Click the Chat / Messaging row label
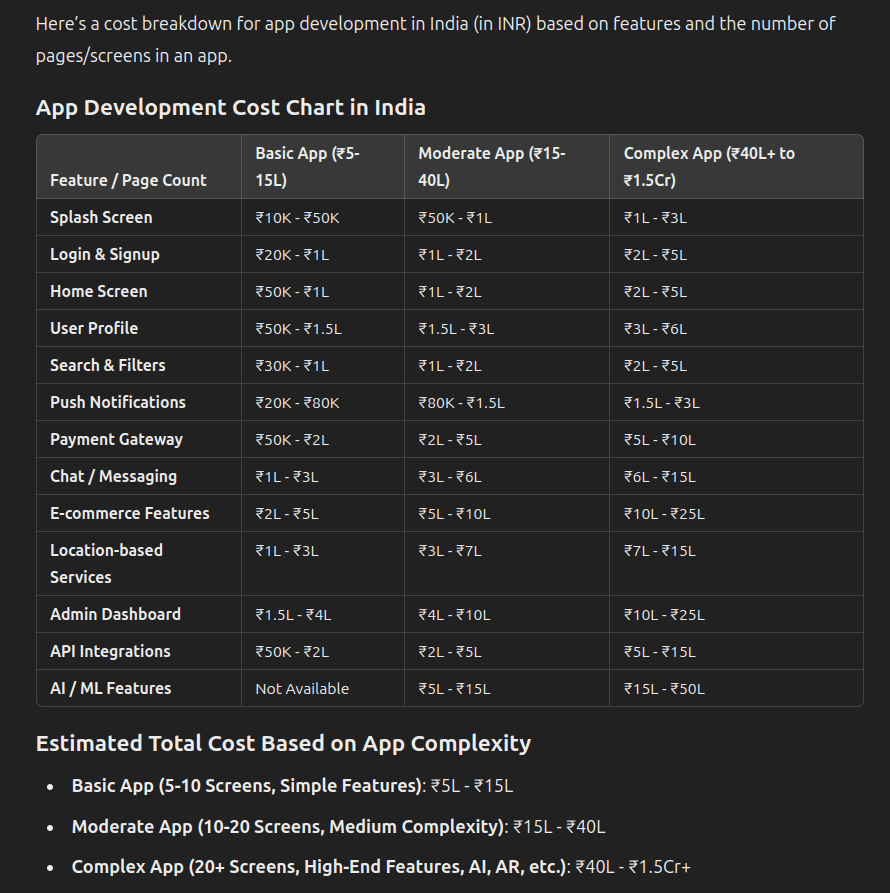890x893 pixels. point(113,477)
